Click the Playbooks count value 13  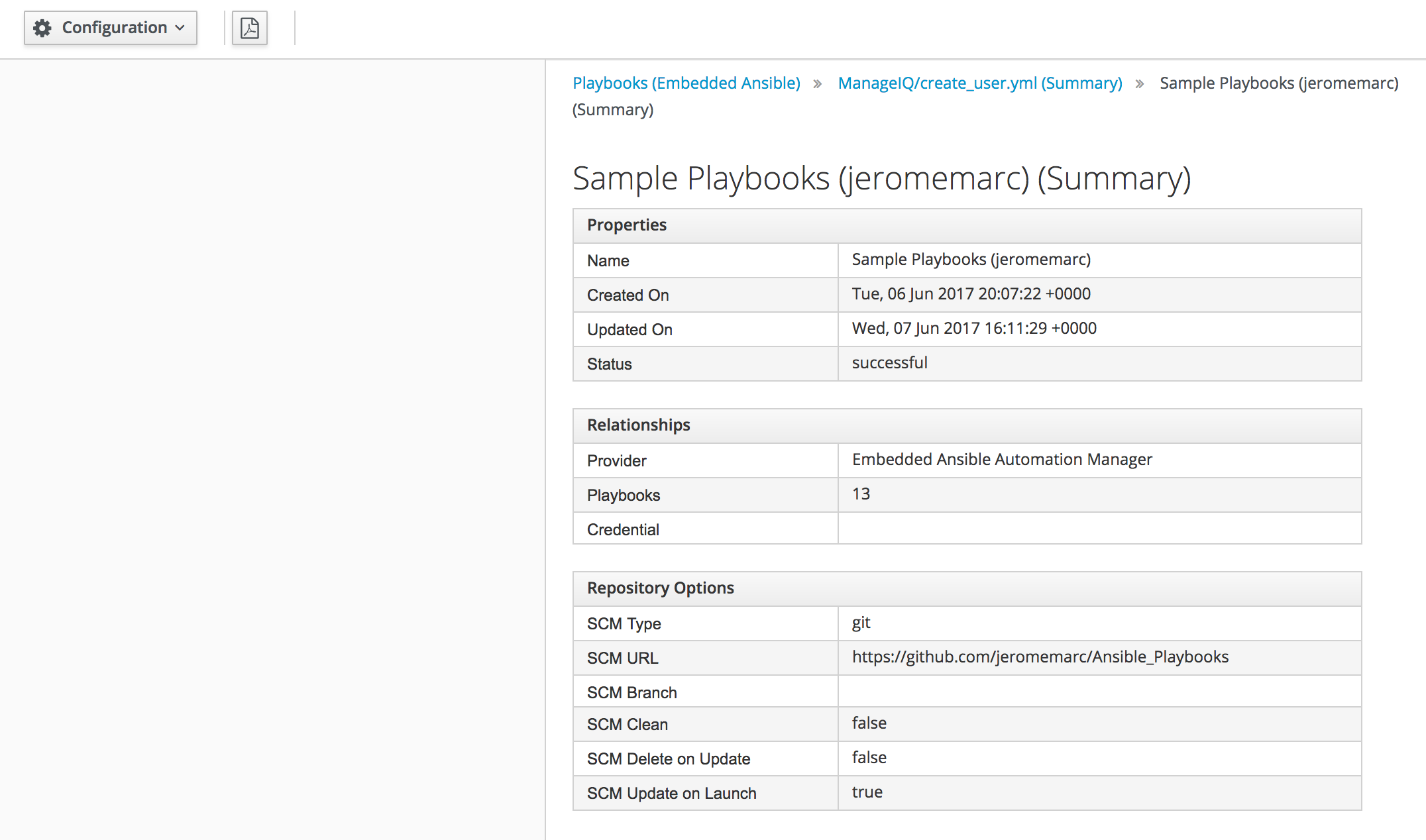861,494
